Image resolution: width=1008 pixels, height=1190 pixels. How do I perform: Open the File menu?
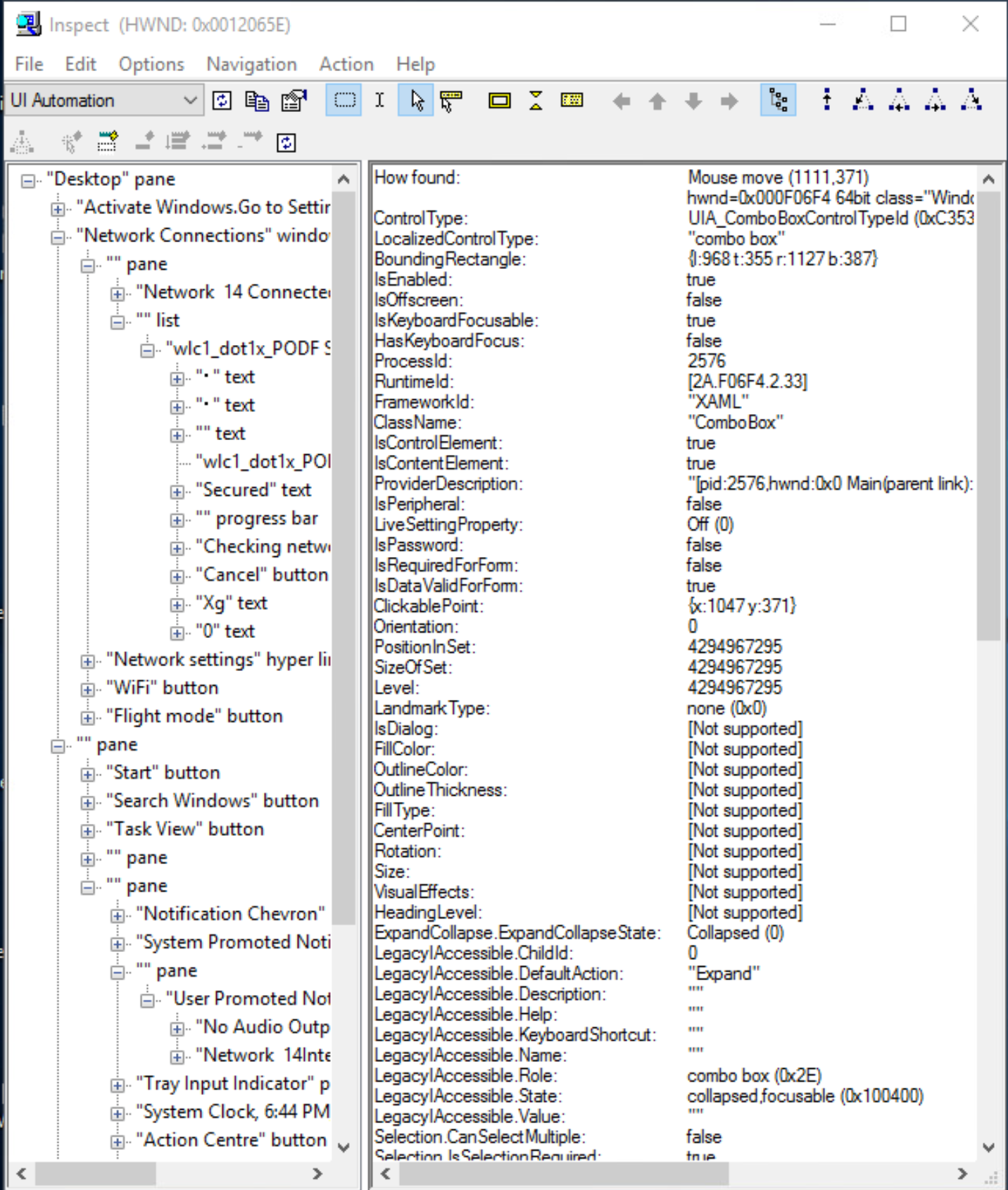(29, 64)
